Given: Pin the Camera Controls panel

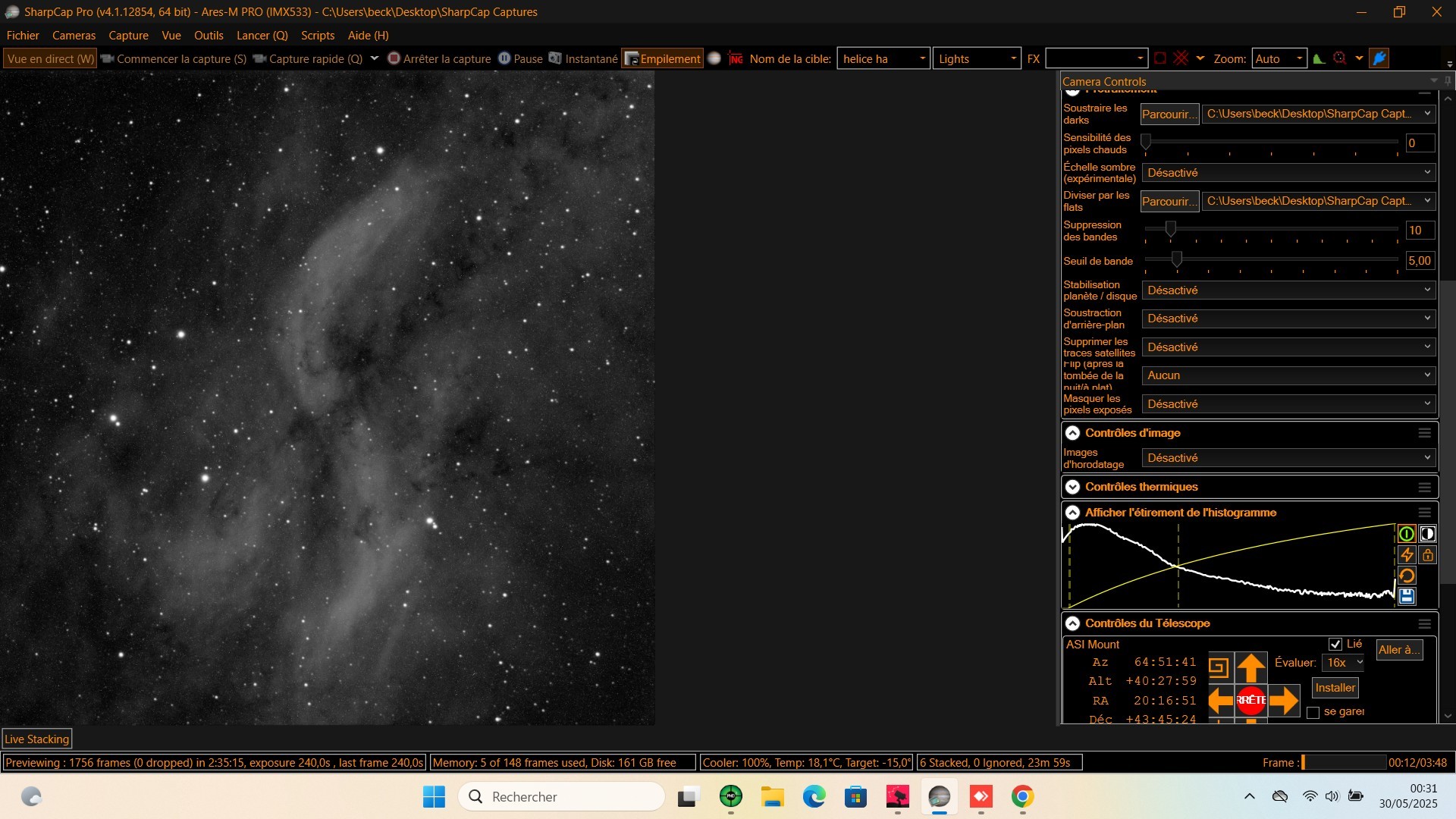Looking at the screenshot, I should 1448,81.
